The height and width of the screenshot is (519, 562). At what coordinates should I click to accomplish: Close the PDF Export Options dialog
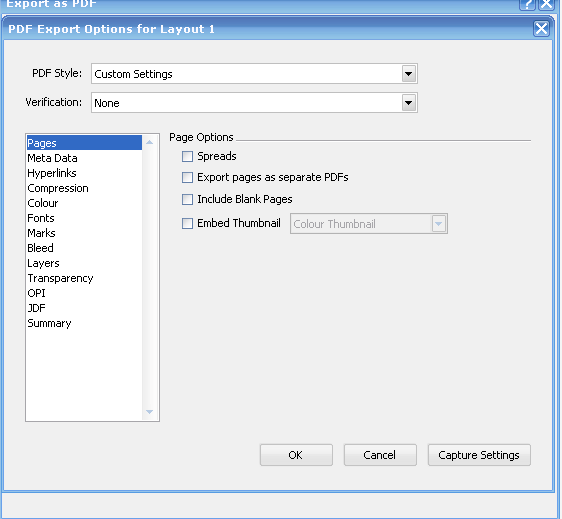click(541, 29)
